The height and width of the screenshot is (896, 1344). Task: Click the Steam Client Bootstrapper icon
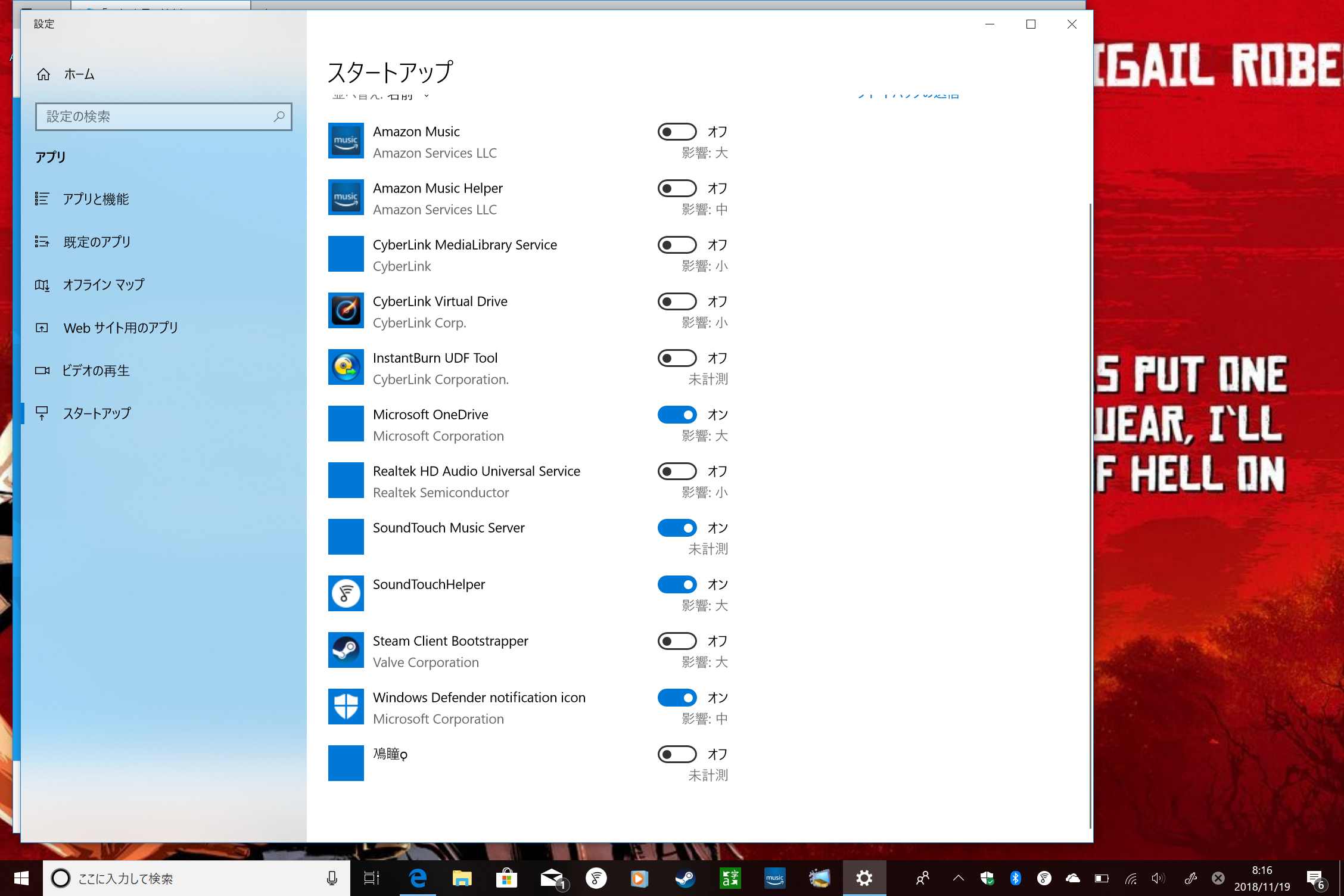tap(346, 650)
